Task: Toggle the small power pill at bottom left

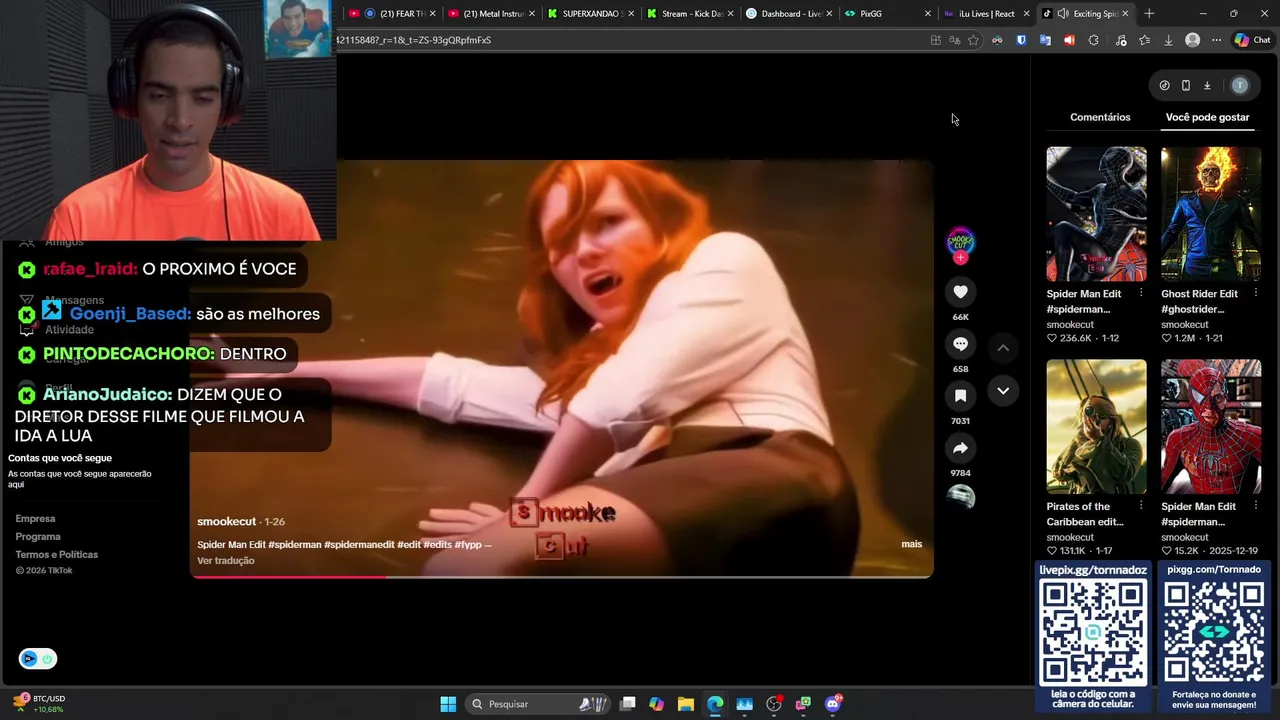Action: (x=38, y=659)
